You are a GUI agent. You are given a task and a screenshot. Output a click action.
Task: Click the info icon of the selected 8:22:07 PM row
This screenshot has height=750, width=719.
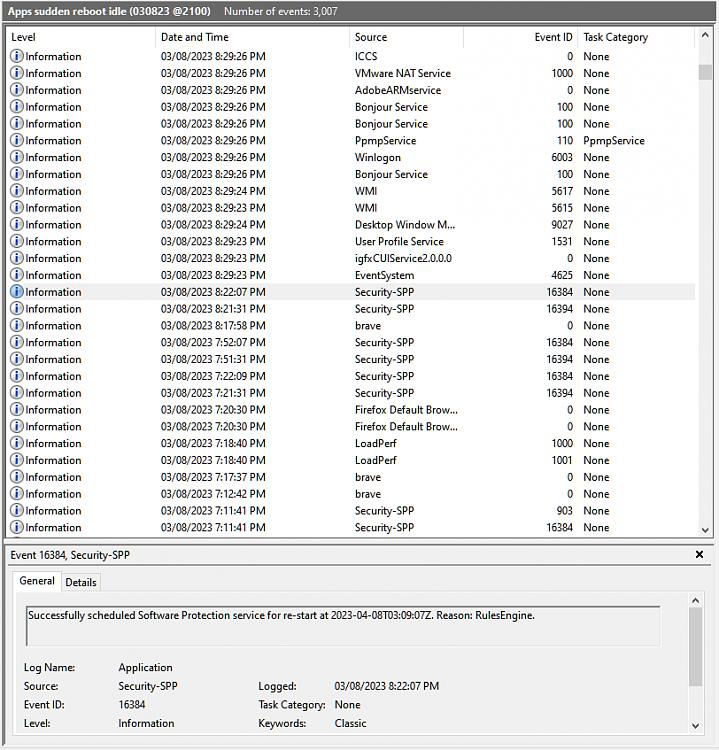click(x=17, y=291)
